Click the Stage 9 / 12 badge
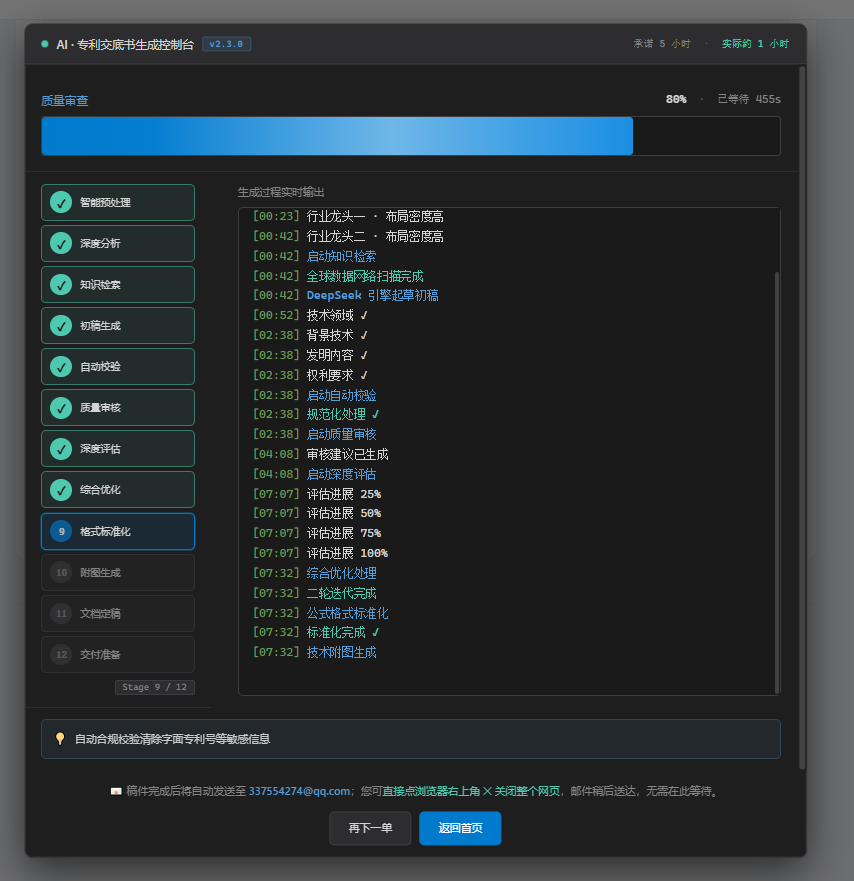 [155, 687]
